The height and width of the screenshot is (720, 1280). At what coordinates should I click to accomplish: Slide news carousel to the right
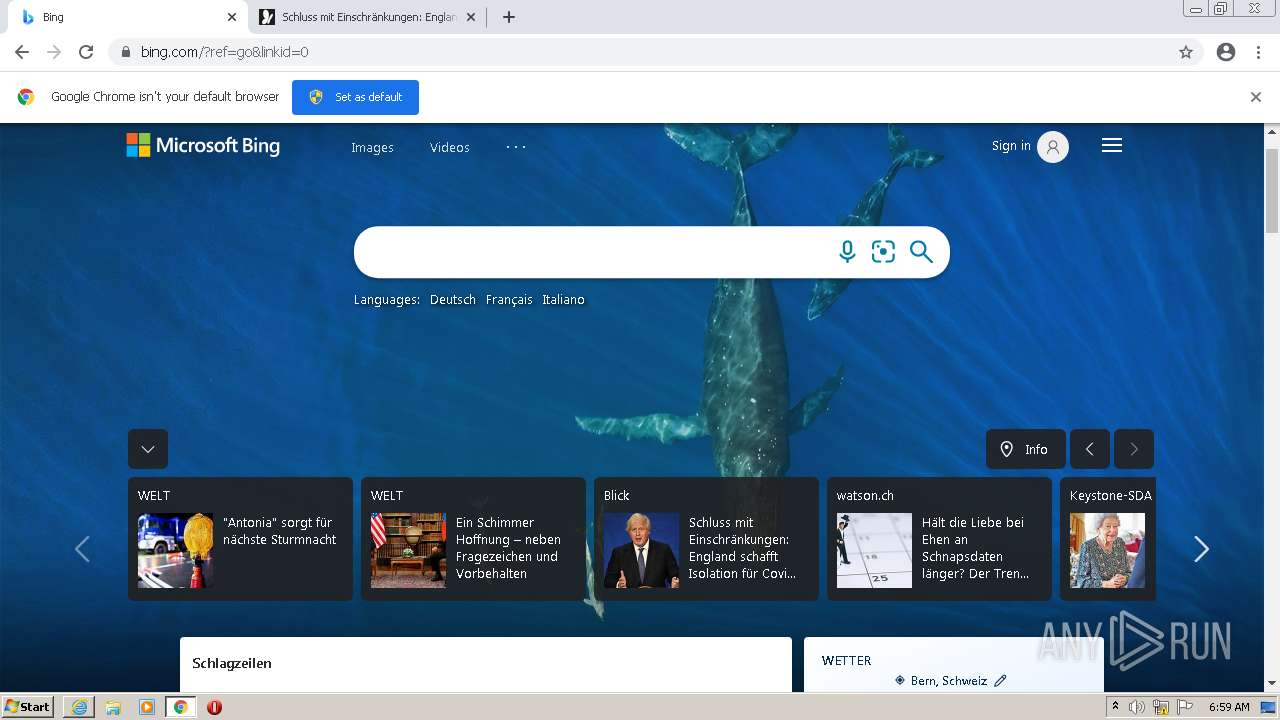(1201, 549)
